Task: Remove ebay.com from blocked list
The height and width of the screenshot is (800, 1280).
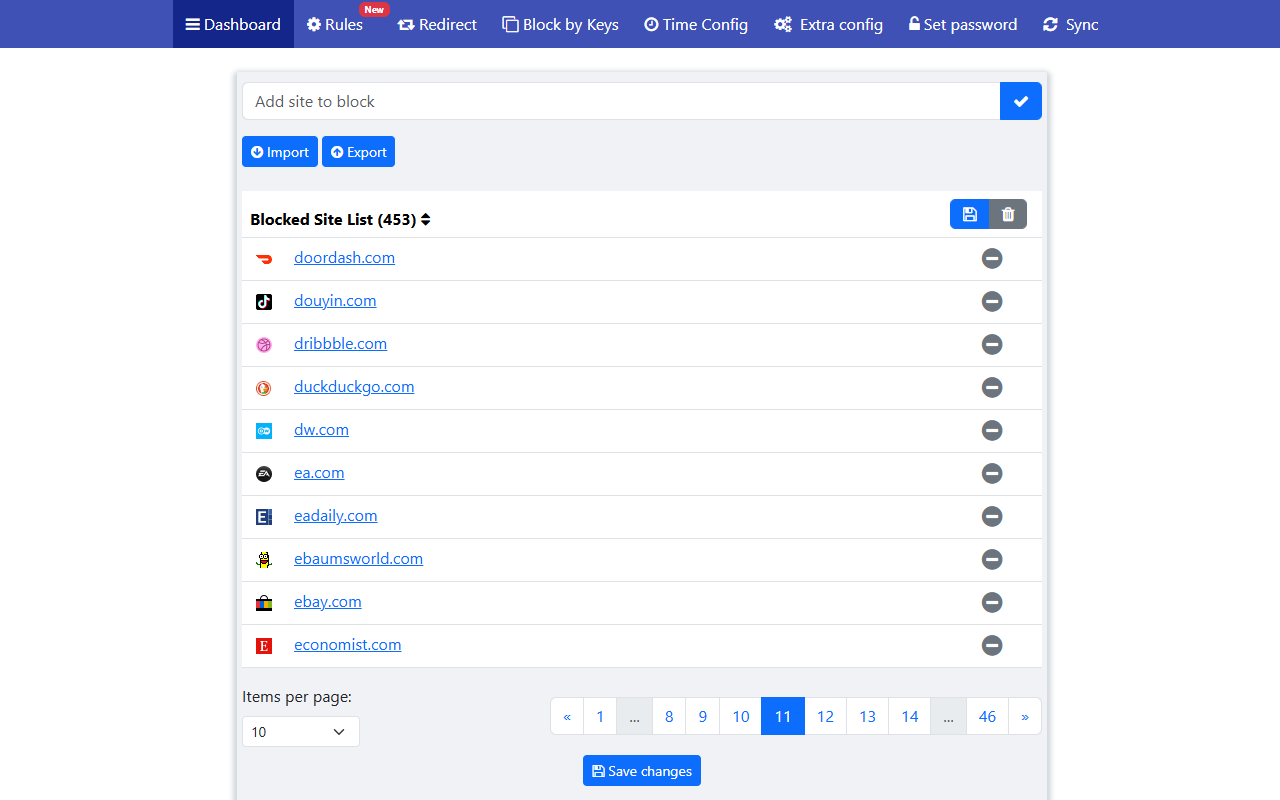Action: click(992, 602)
